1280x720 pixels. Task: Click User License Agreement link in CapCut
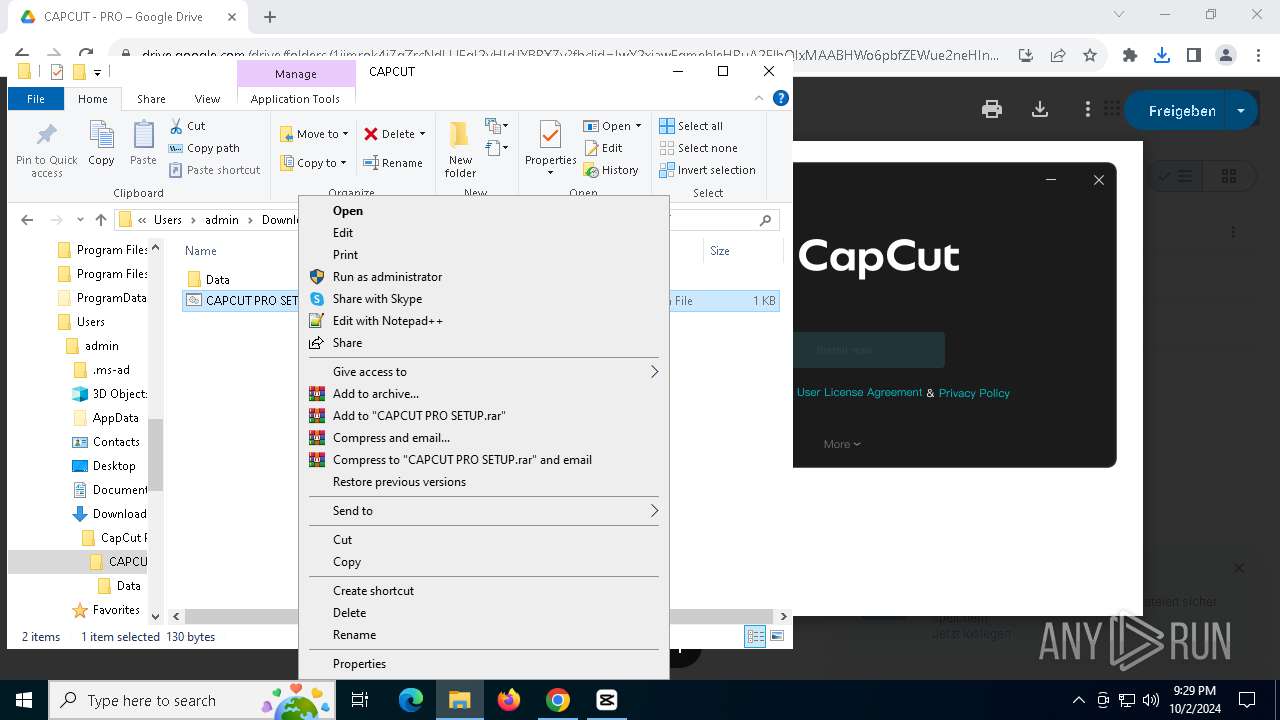click(x=859, y=392)
